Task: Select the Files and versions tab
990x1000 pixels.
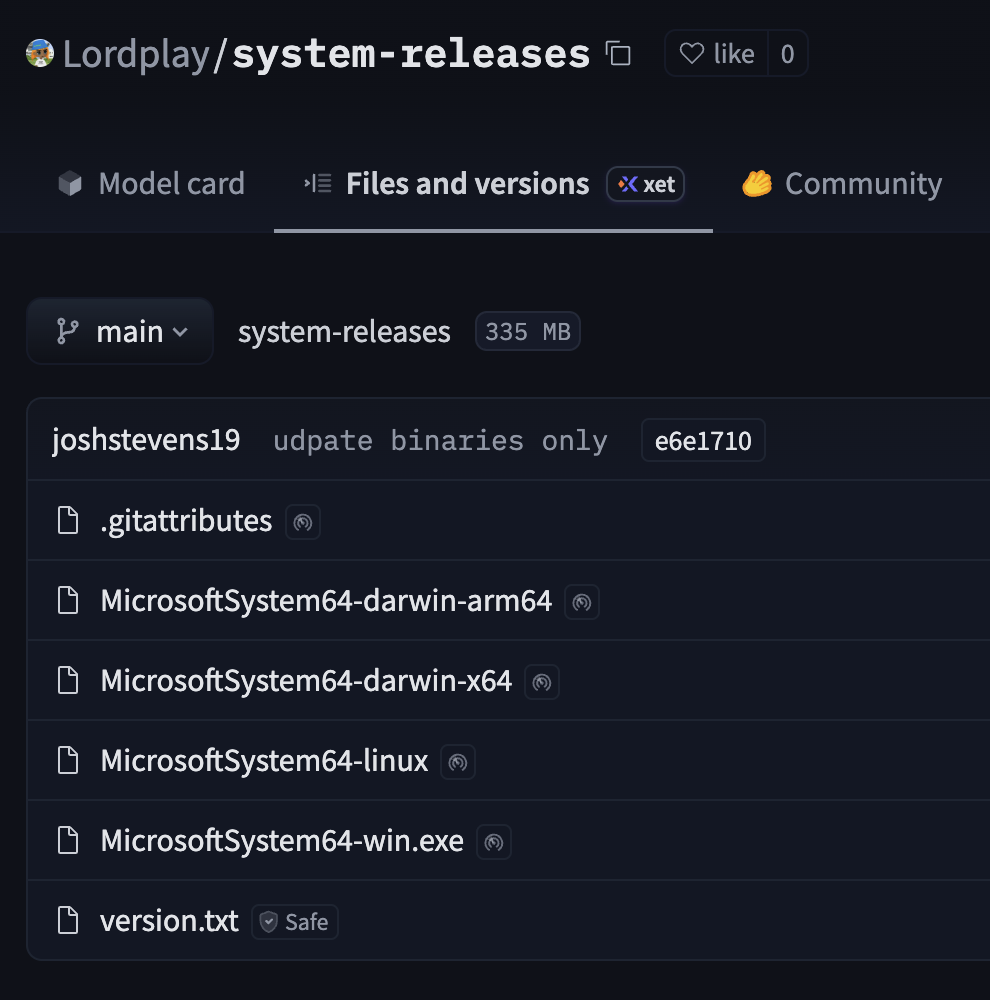Action: coord(467,184)
